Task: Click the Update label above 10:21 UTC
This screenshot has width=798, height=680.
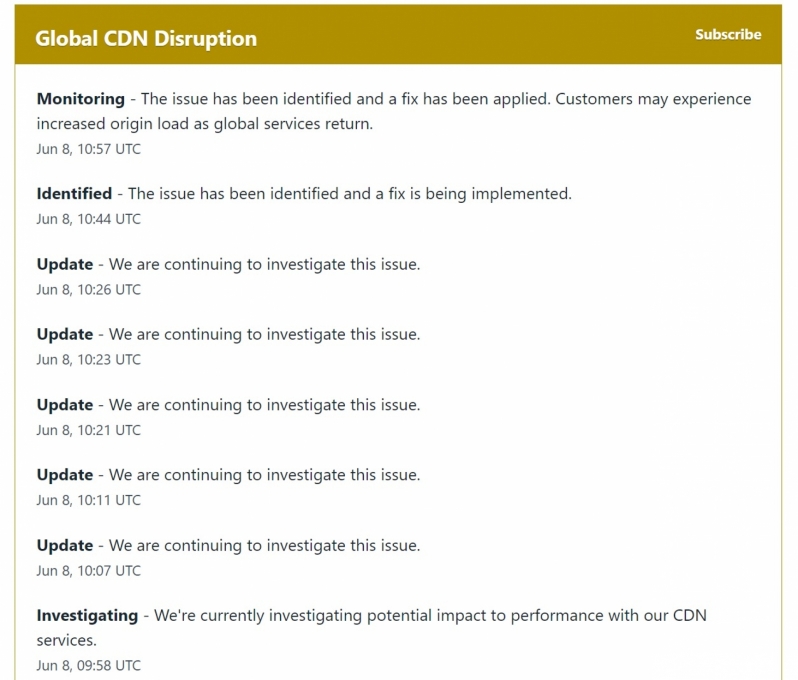Action: coord(65,405)
